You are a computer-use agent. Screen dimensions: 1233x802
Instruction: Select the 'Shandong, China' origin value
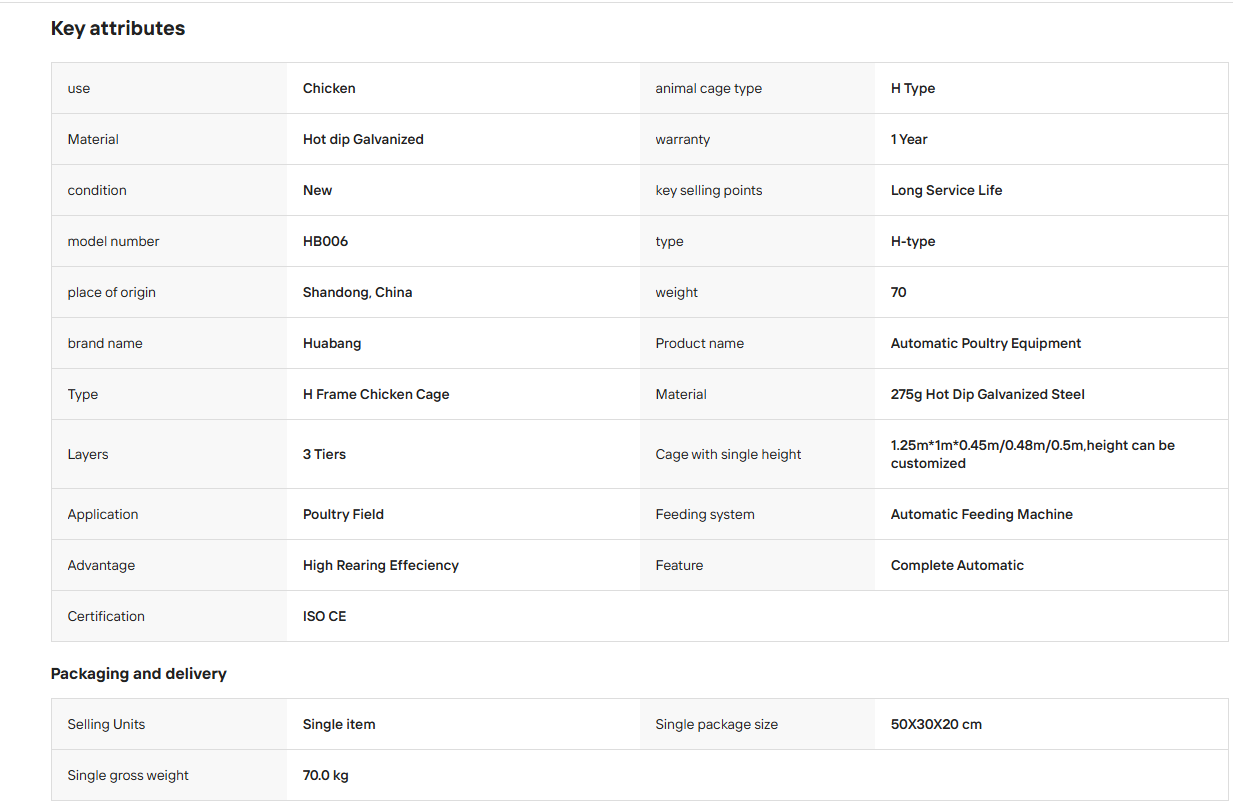point(357,292)
